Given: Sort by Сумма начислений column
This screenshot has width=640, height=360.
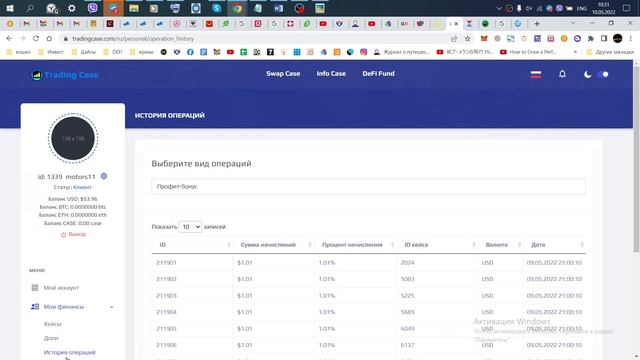Looking at the screenshot, I should tap(273, 245).
